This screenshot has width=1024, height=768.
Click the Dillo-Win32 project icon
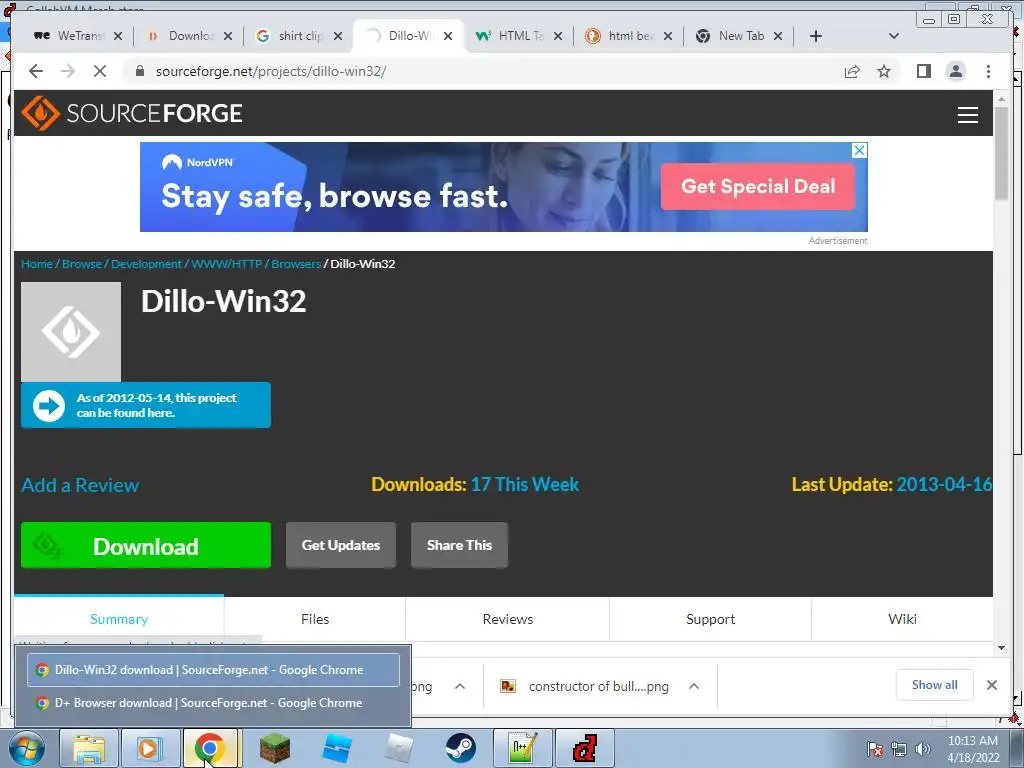point(71,332)
